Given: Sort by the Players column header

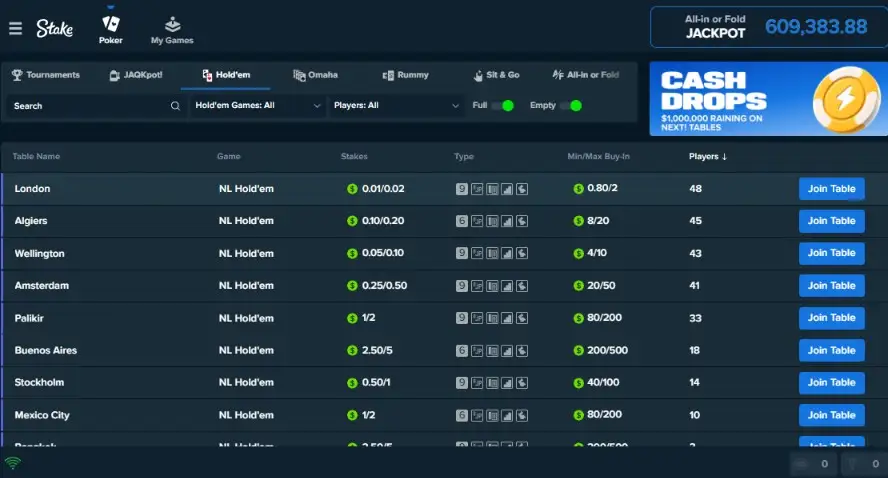Looking at the screenshot, I should 707,156.
